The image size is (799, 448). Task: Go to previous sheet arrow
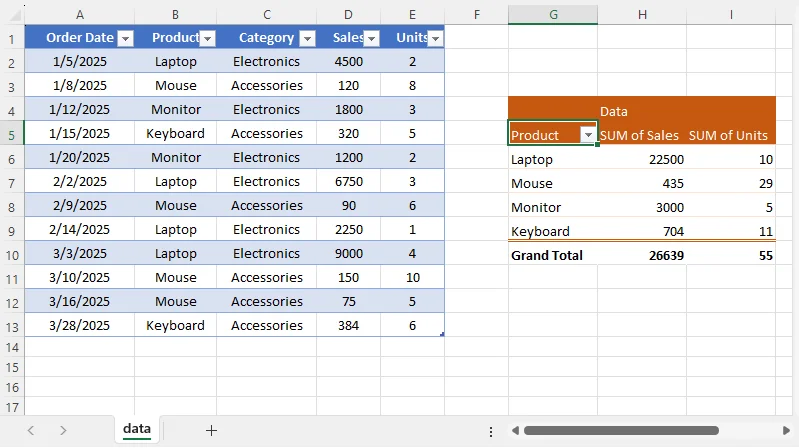(x=31, y=431)
